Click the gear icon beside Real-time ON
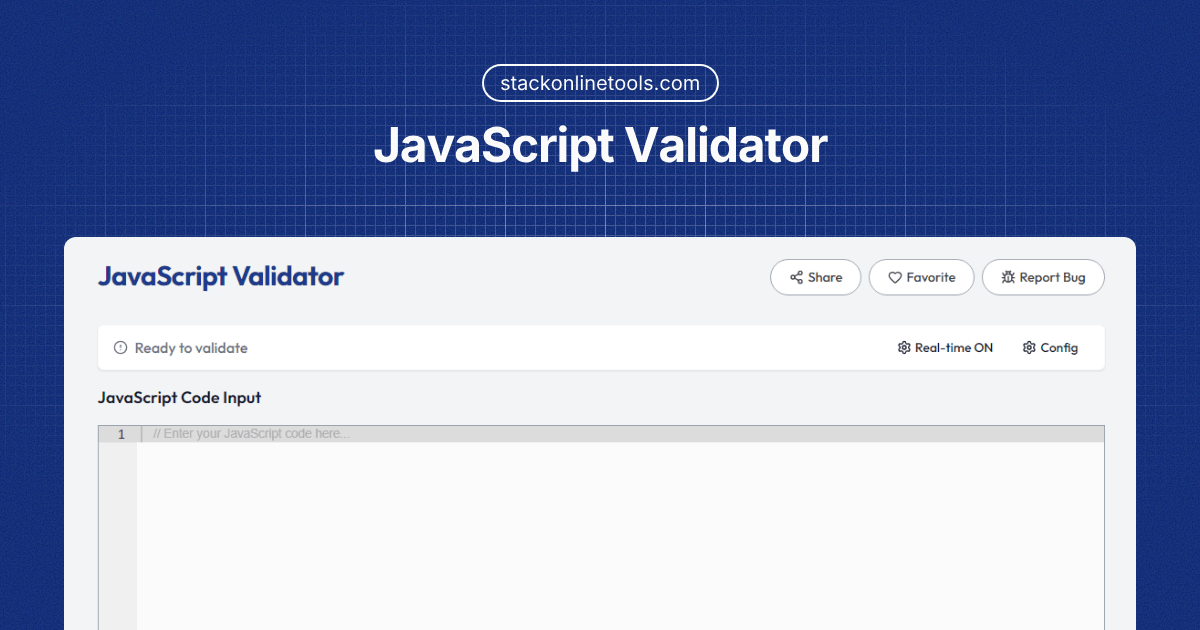This screenshot has height=630, width=1200. point(904,348)
